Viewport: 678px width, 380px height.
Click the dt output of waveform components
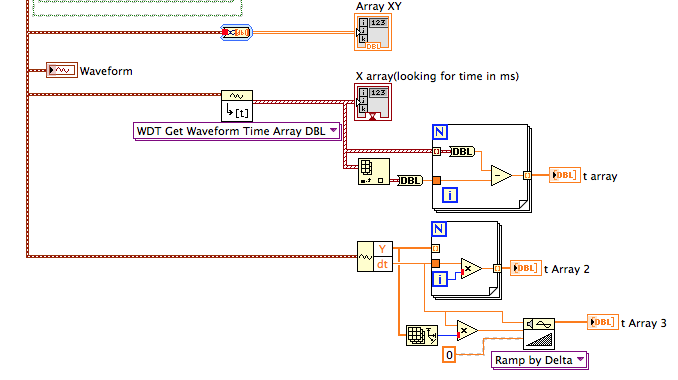(x=383, y=264)
